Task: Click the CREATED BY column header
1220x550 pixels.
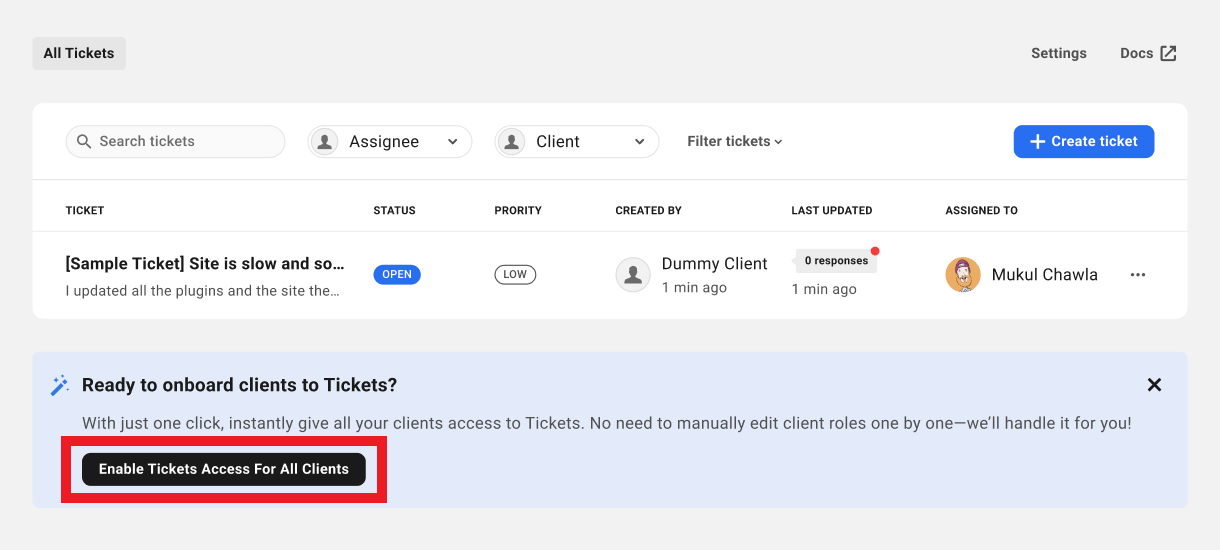Action: [x=648, y=210]
